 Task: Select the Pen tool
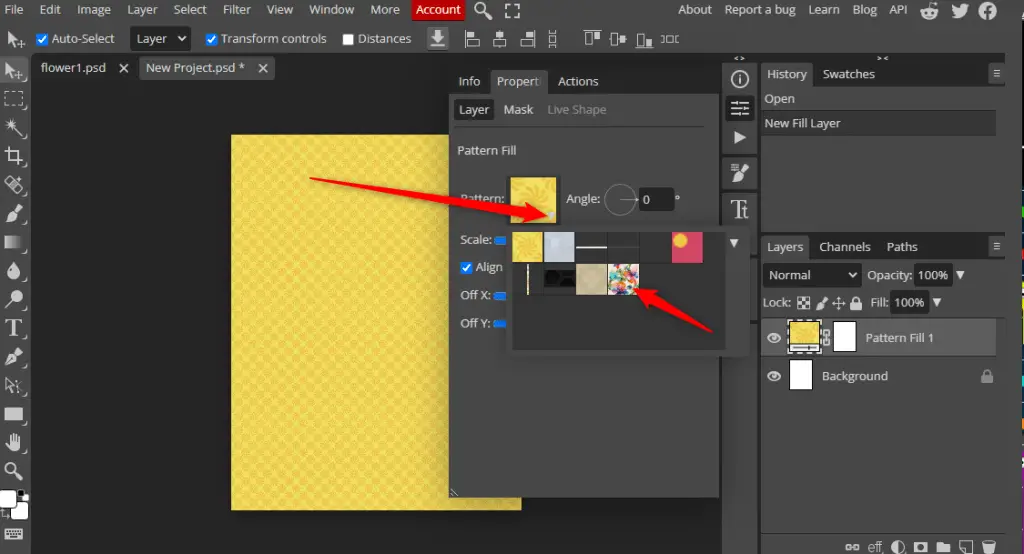click(x=14, y=357)
